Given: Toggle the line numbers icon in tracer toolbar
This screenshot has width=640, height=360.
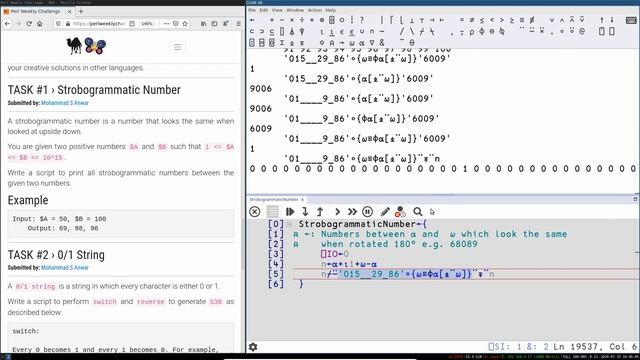Looking at the screenshot, I should [272, 211].
